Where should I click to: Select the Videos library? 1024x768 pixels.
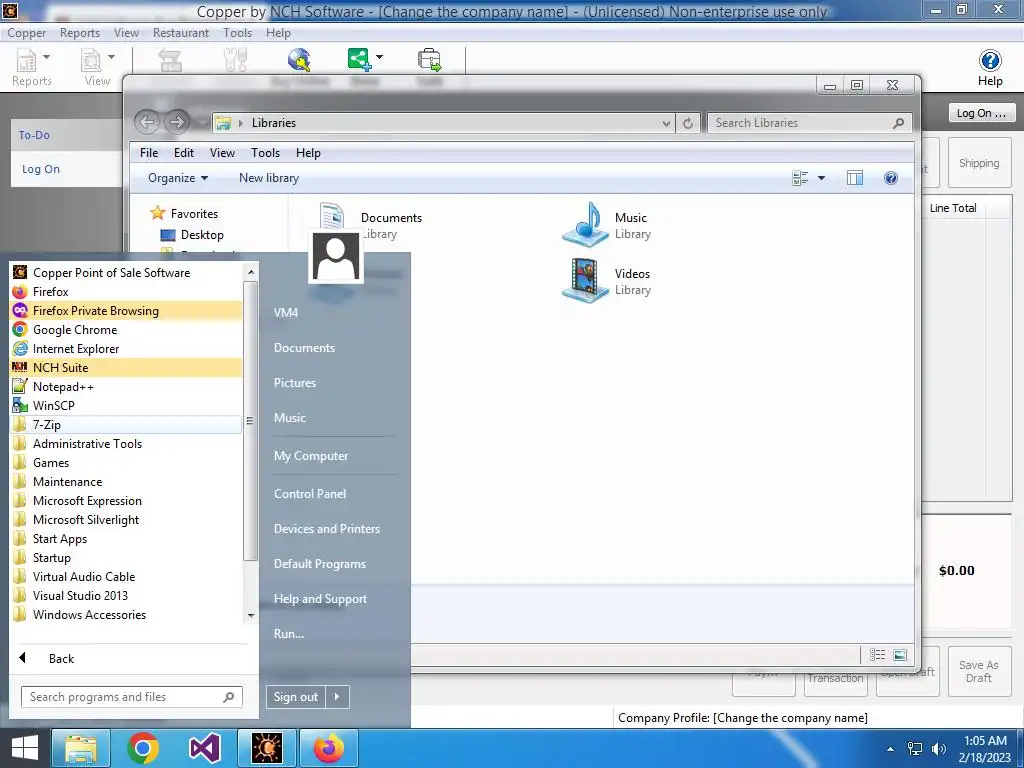(x=607, y=281)
